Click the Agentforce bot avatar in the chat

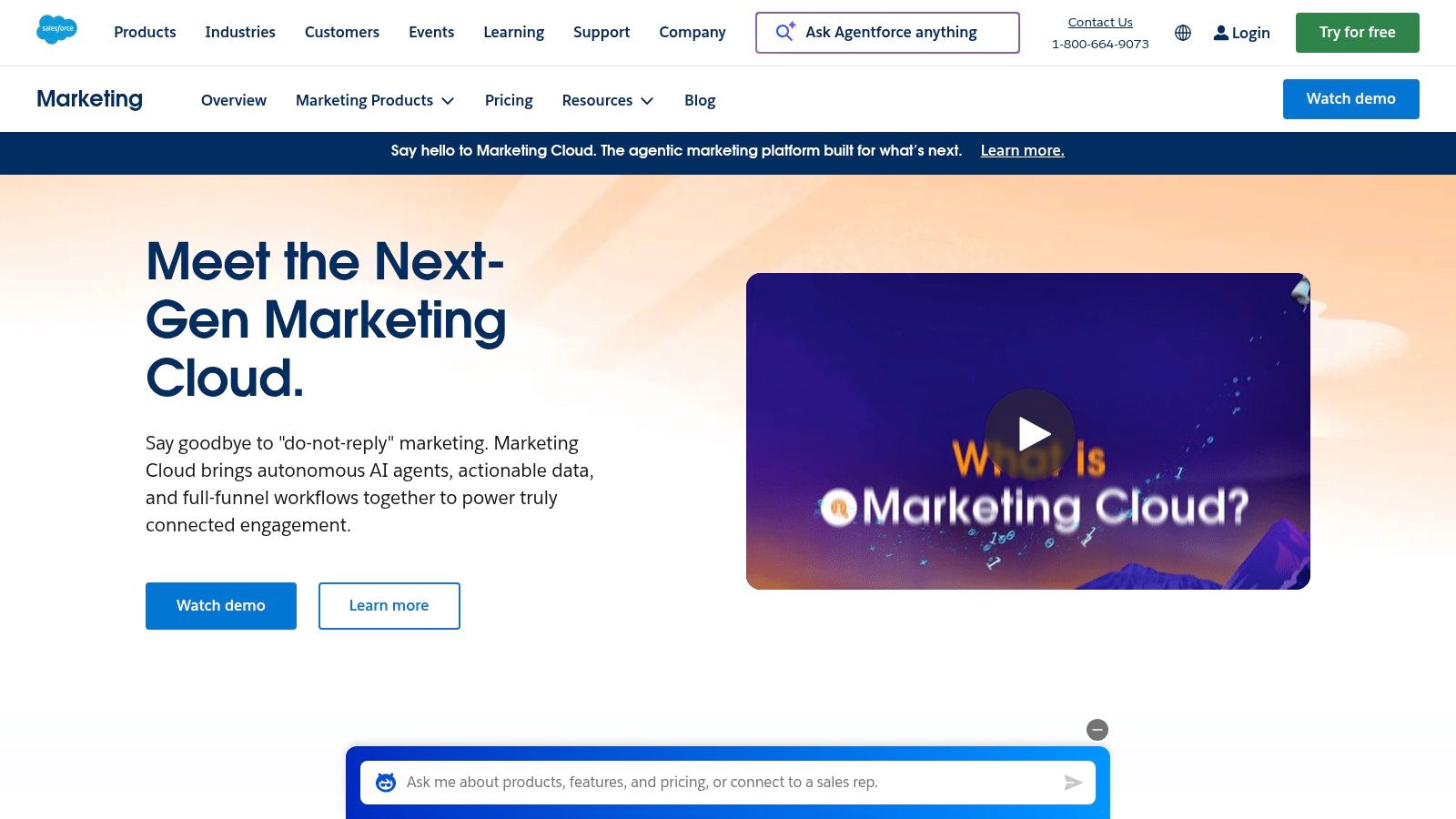pyautogui.click(x=384, y=782)
